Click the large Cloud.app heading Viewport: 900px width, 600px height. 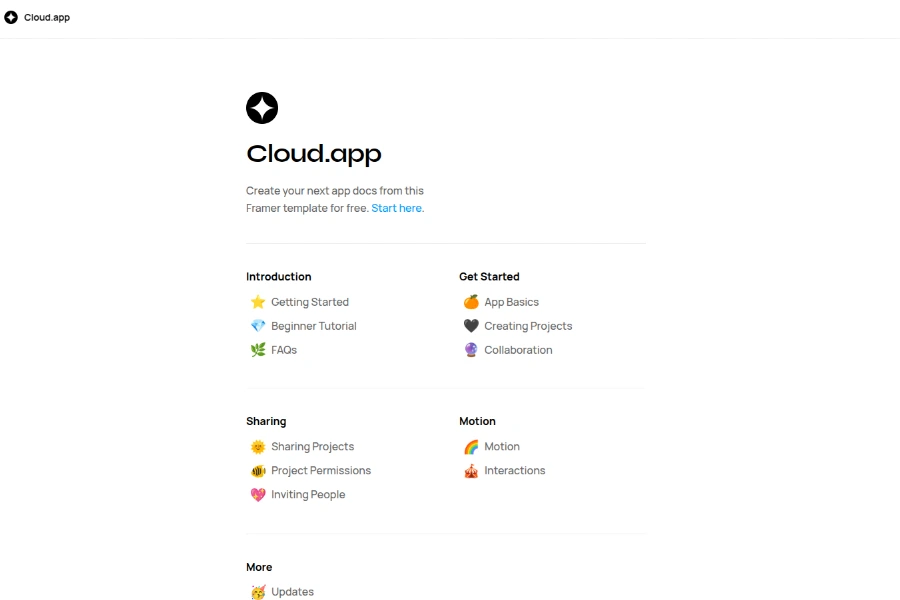pos(314,154)
